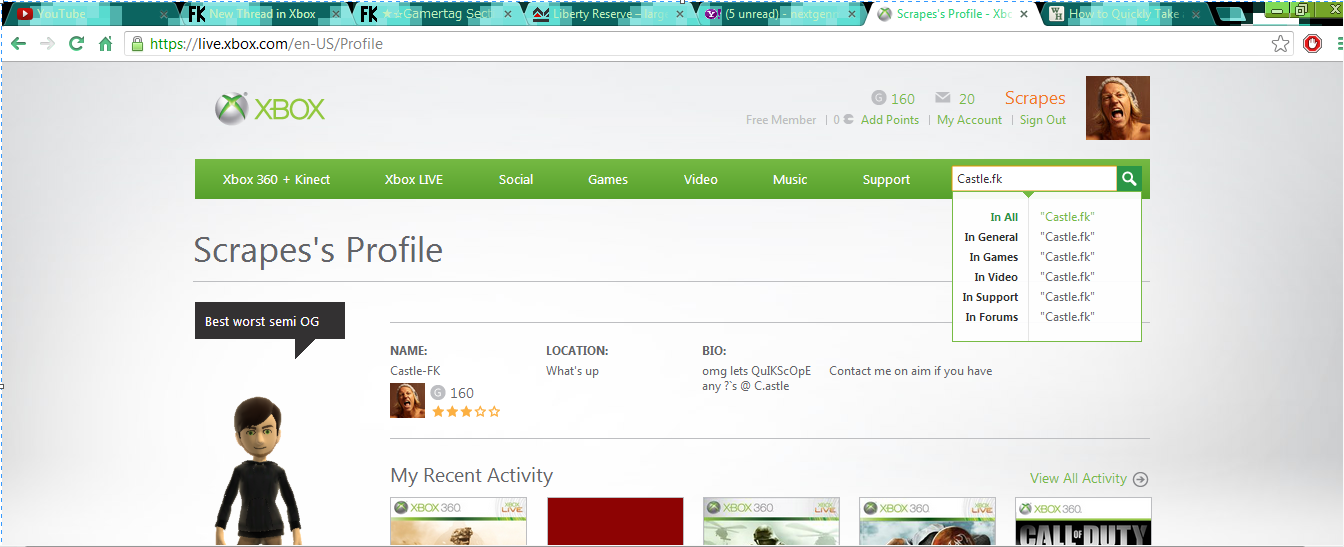Click the green padlock in the address bar
The width and height of the screenshot is (1344, 547).
click(137, 44)
